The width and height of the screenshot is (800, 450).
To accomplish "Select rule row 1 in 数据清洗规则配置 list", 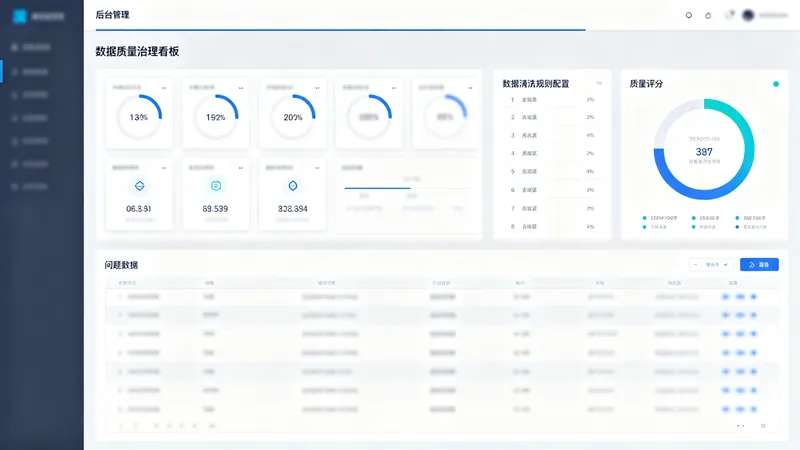I will click(x=552, y=99).
